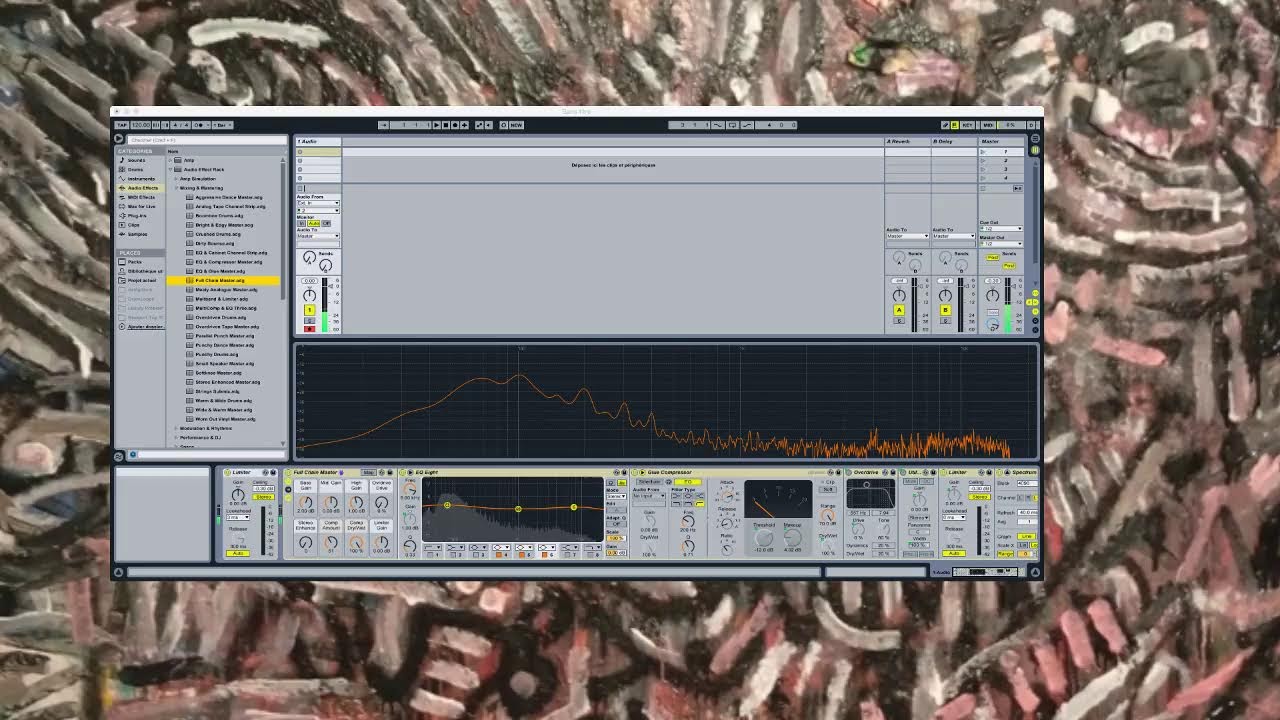Click track 1 Pan knob

point(309,295)
